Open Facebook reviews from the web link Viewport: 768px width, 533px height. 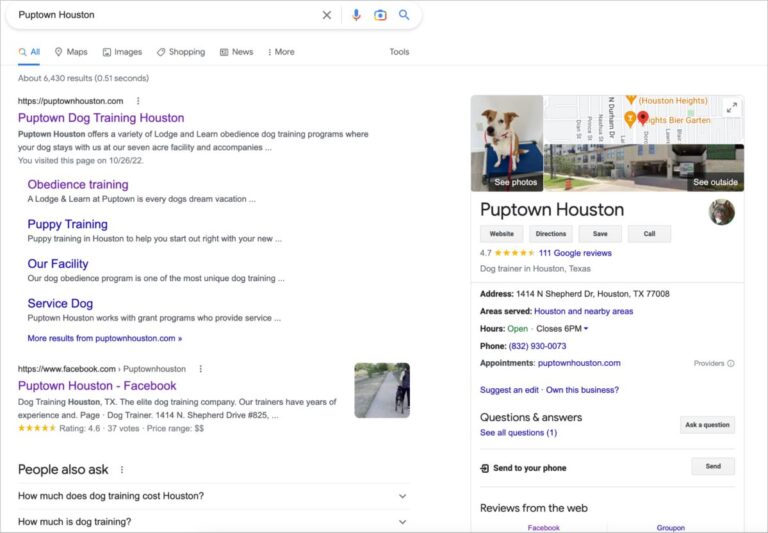544,528
